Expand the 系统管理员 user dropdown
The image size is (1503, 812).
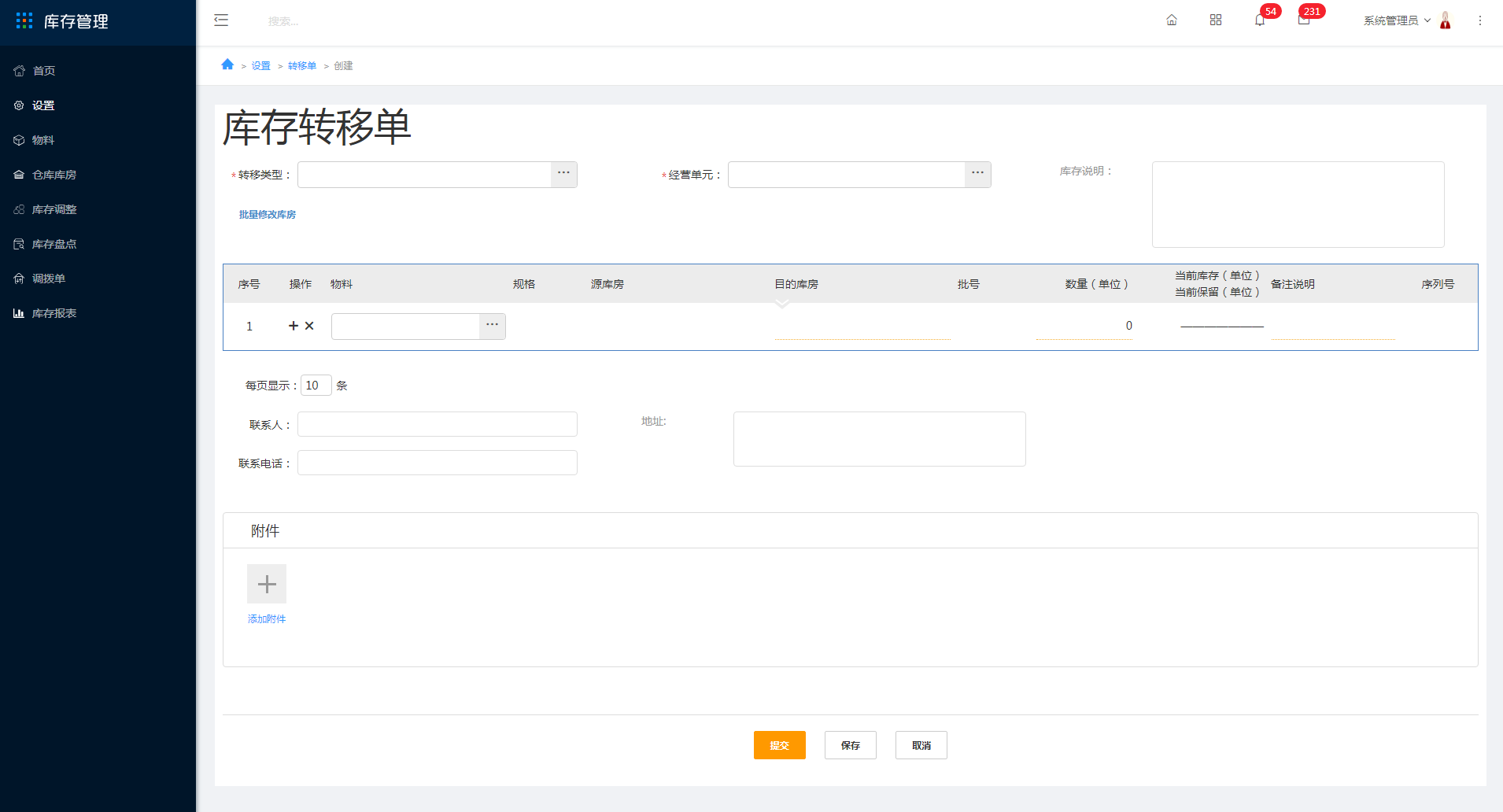coord(1397,20)
